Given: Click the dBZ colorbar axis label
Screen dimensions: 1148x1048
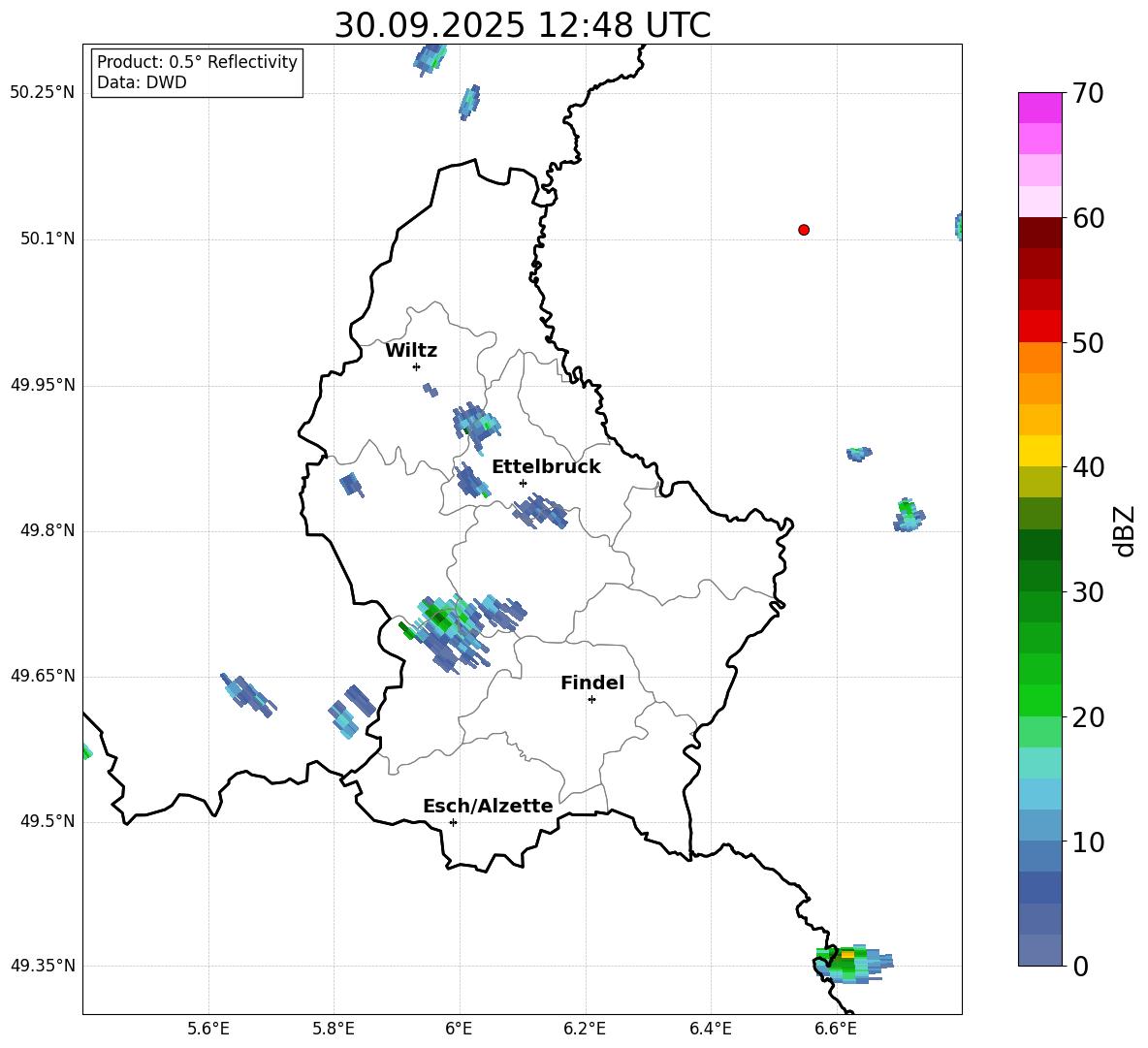Looking at the screenshot, I should (1126, 530).
